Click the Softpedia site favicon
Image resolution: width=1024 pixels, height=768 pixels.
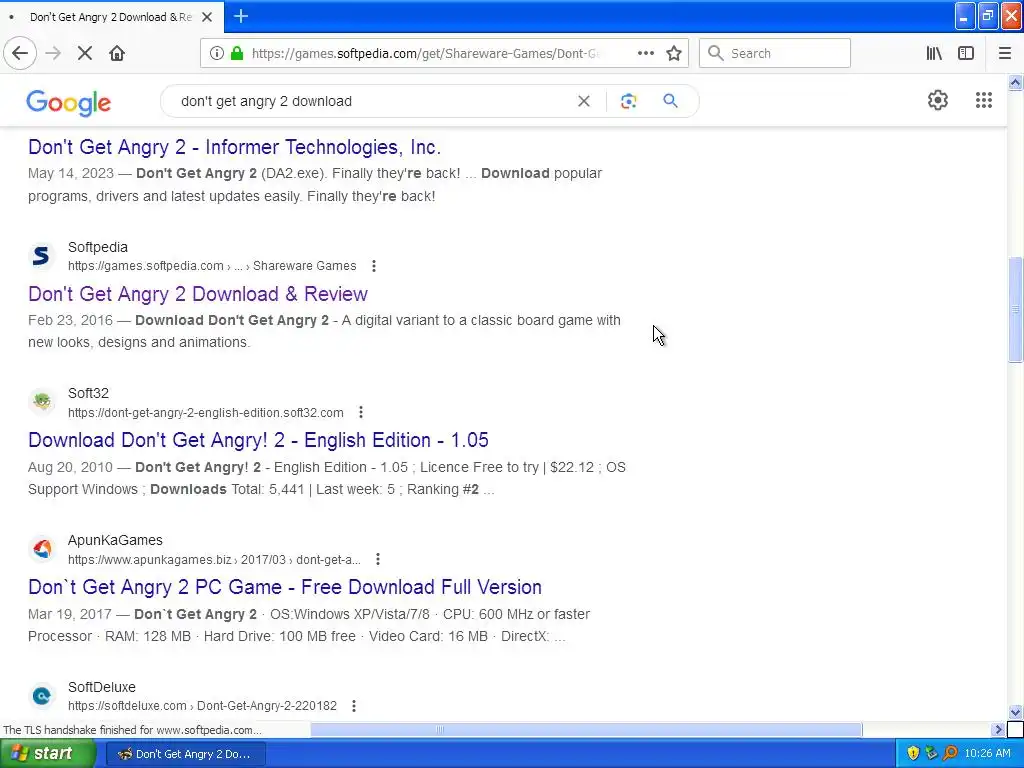pos(42,255)
